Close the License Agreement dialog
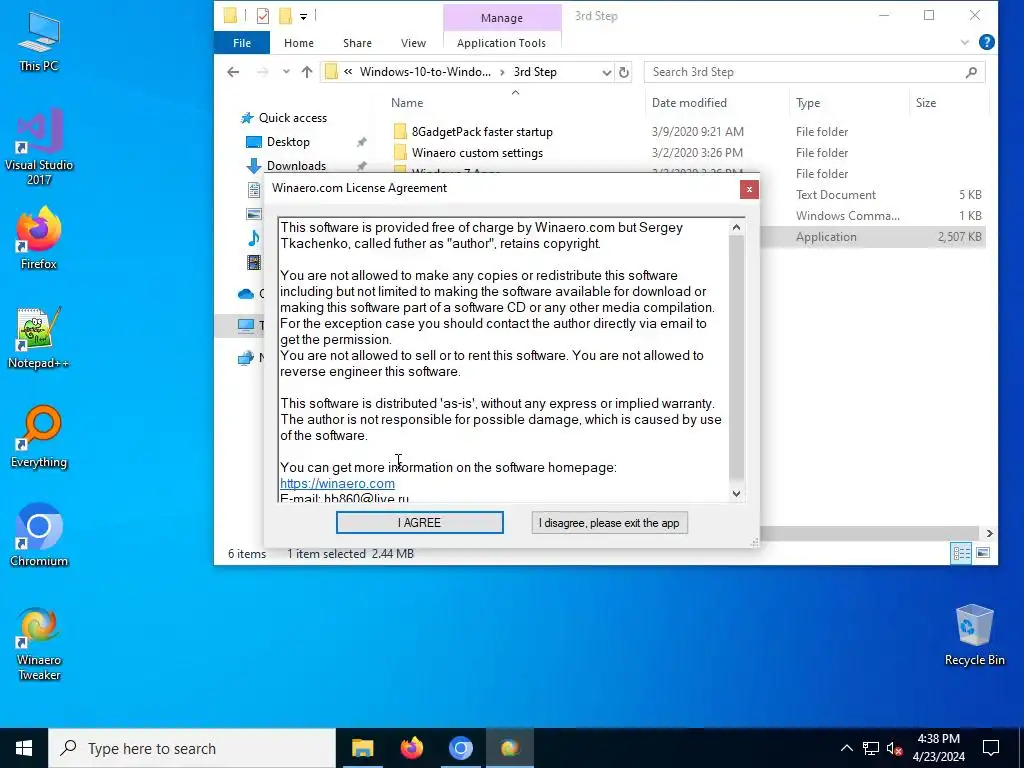The width and height of the screenshot is (1024, 768). click(749, 189)
